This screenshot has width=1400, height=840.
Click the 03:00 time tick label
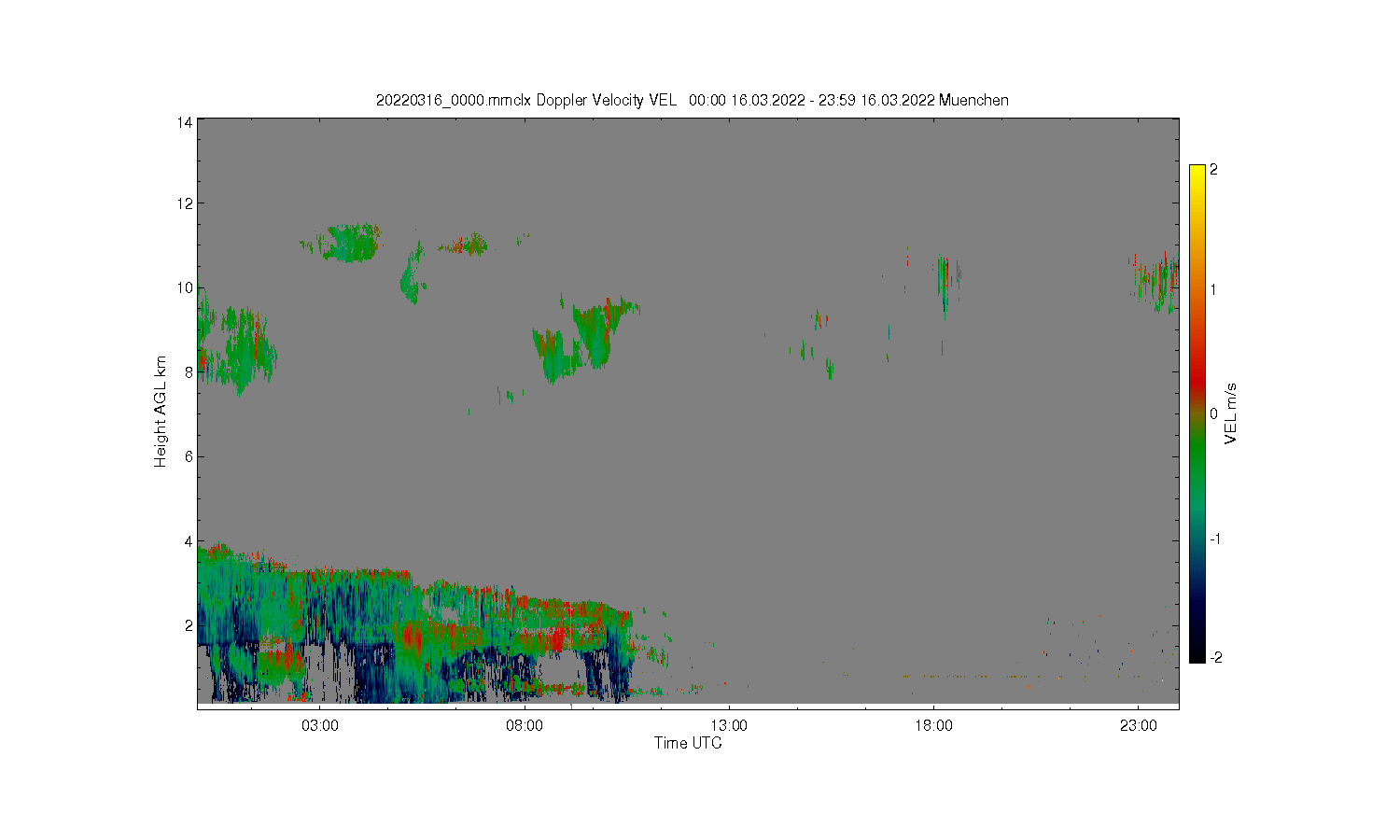(320, 725)
